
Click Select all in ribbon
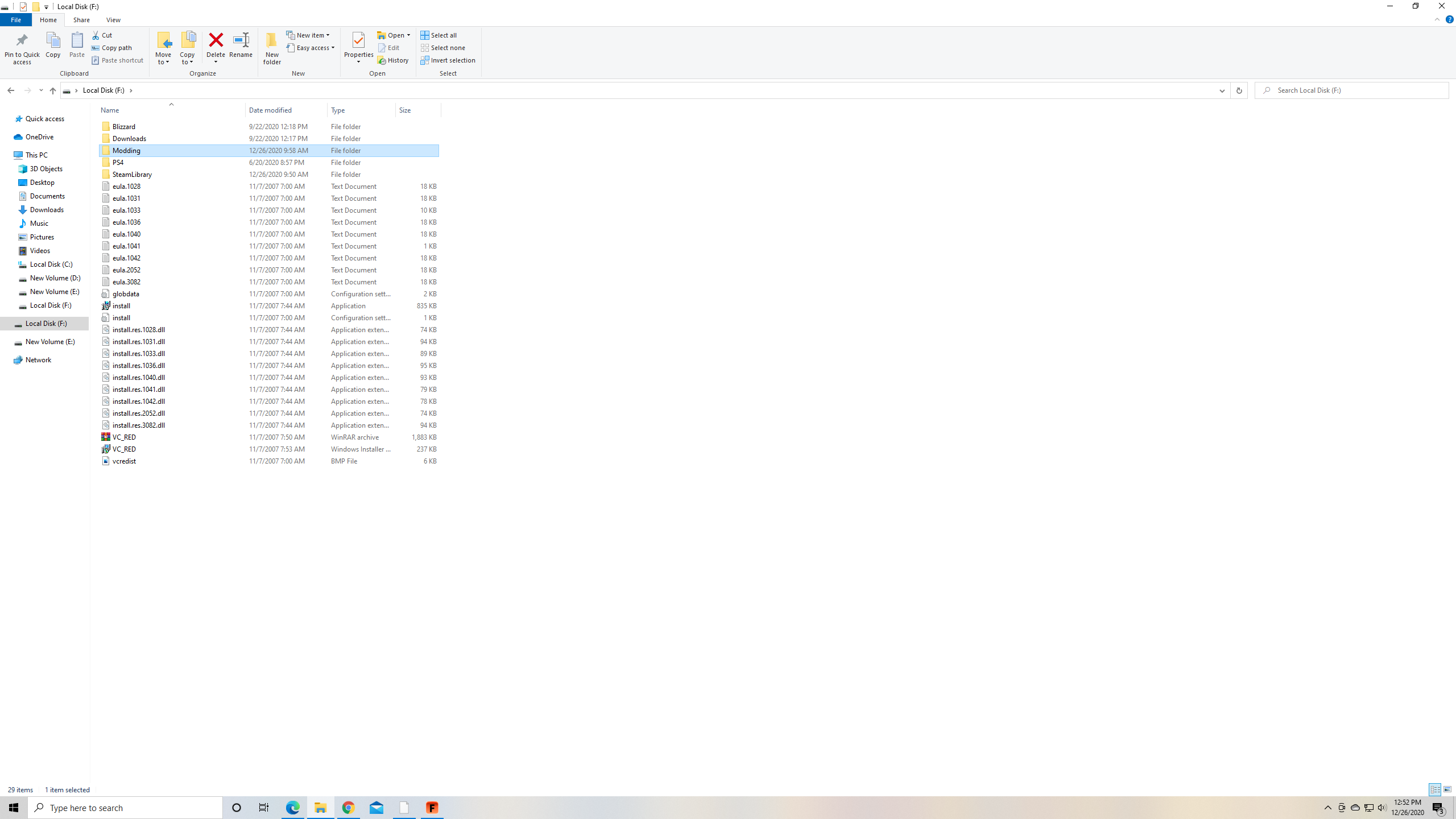(x=439, y=35)
